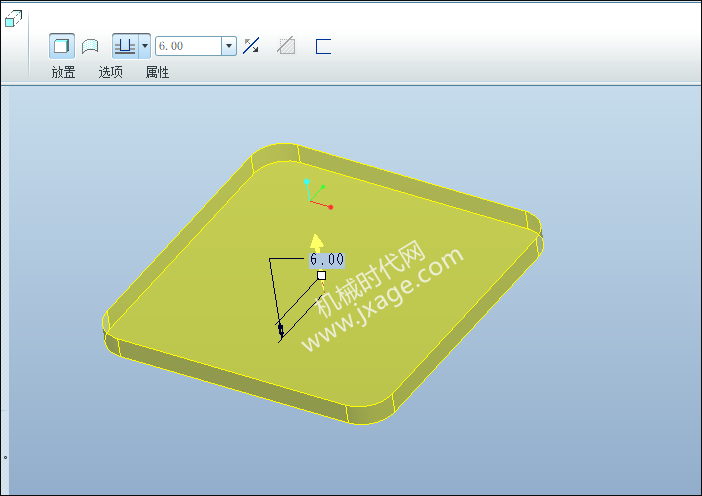This screenshot has width=702, height=496.
Task: Open the 属性 properties tab
Action: click(157, 72)
